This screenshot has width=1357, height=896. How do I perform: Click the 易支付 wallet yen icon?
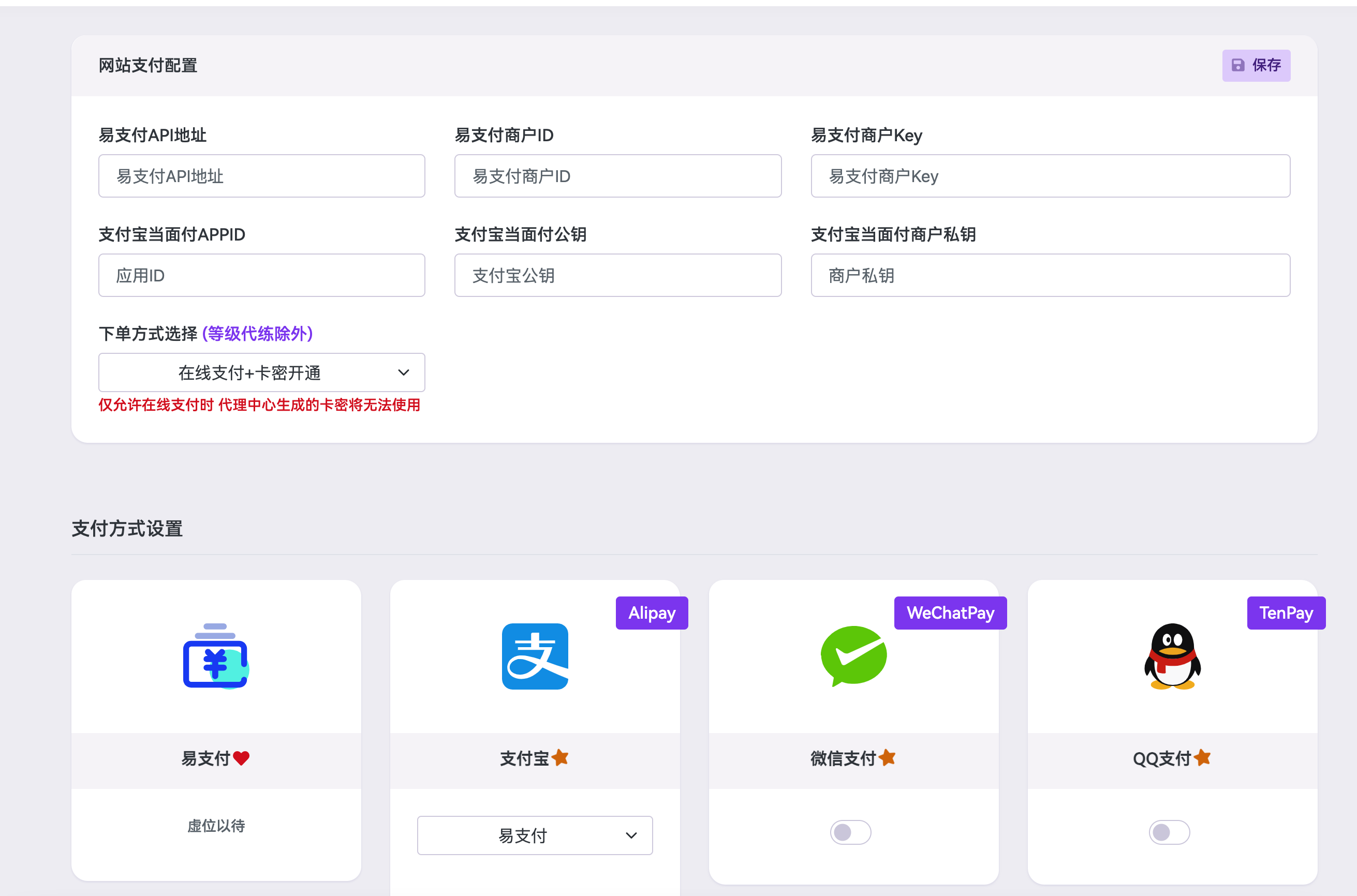216,656
